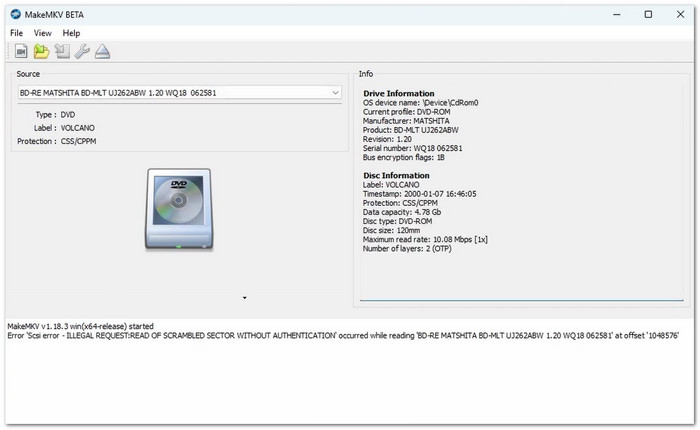Open Preferences with the wrench icon
The image size is (700, 430).
tap(82, 51)
